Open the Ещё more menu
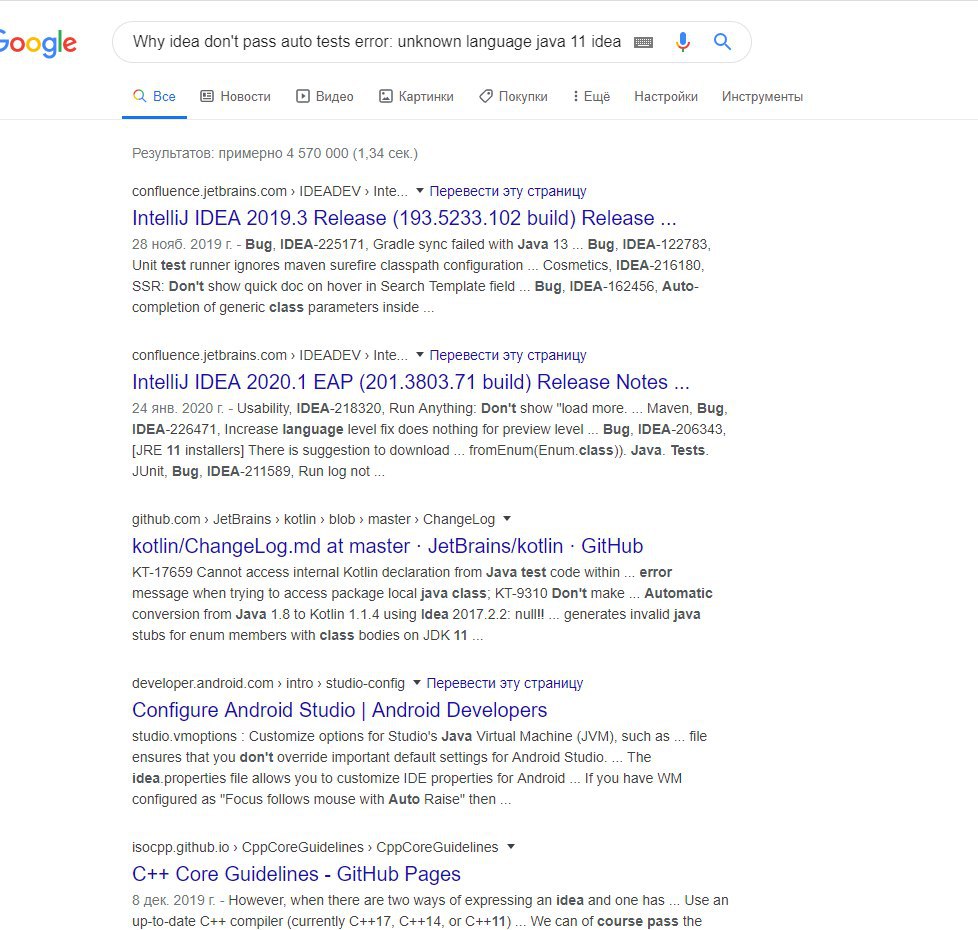Screen dimensions: 978x930 point(591,97)
